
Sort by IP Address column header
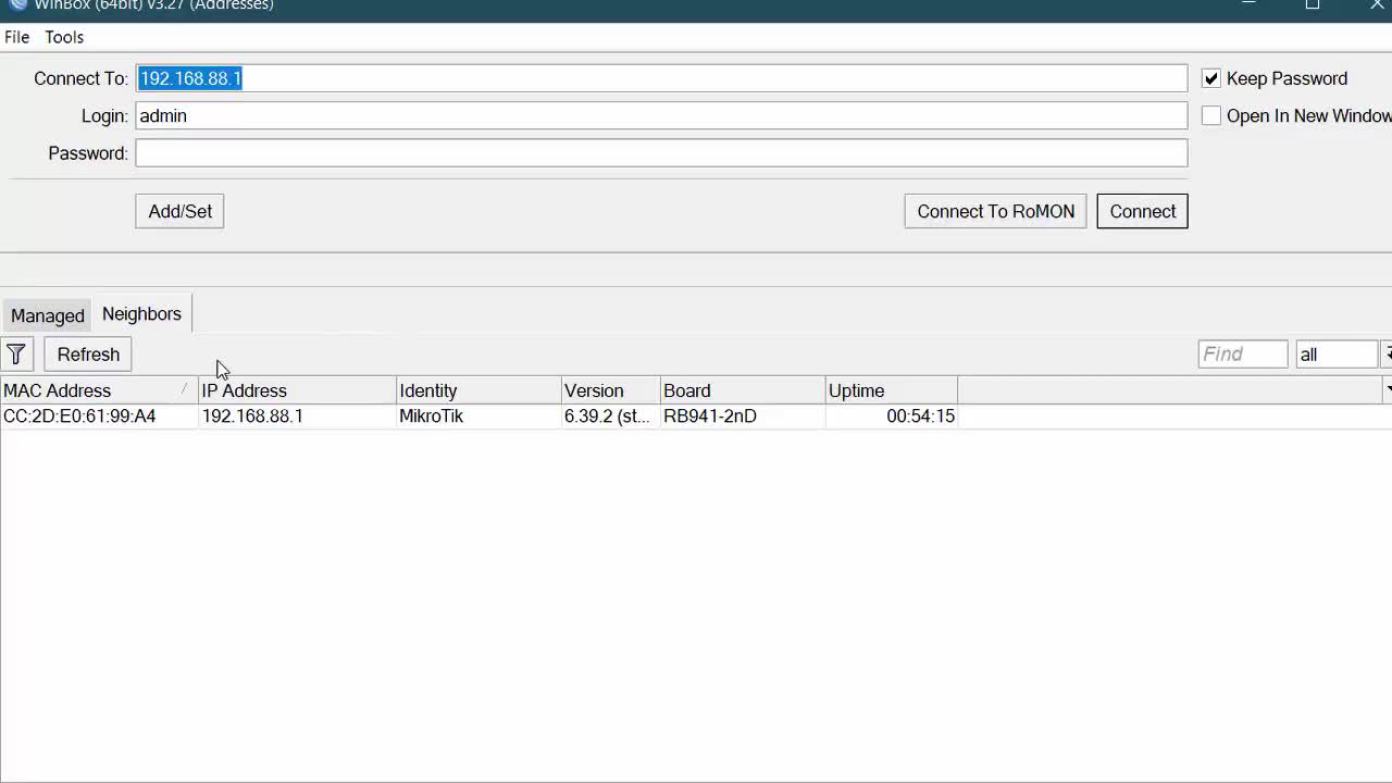297,391
